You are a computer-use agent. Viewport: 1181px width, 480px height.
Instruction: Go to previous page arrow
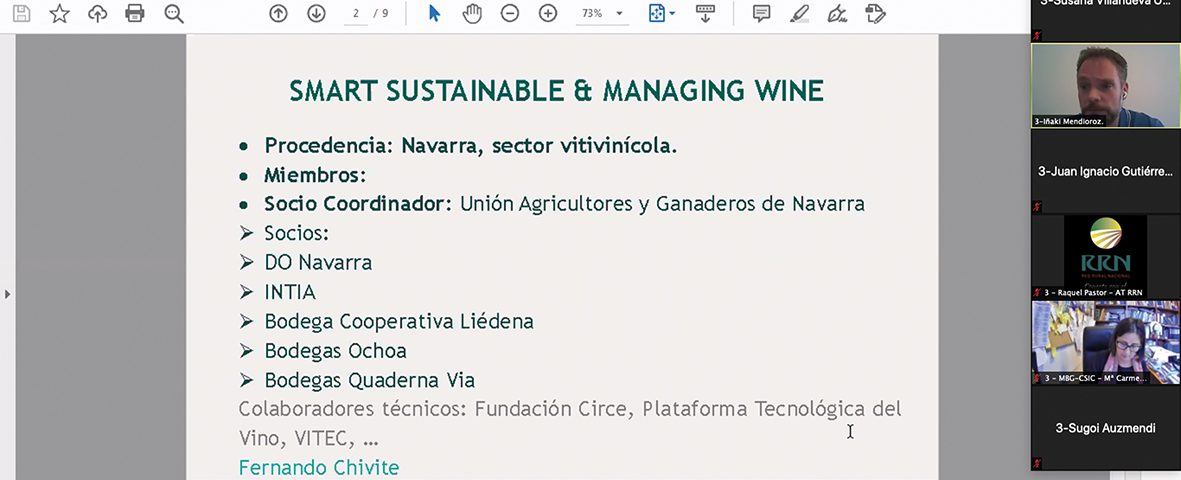279,14
